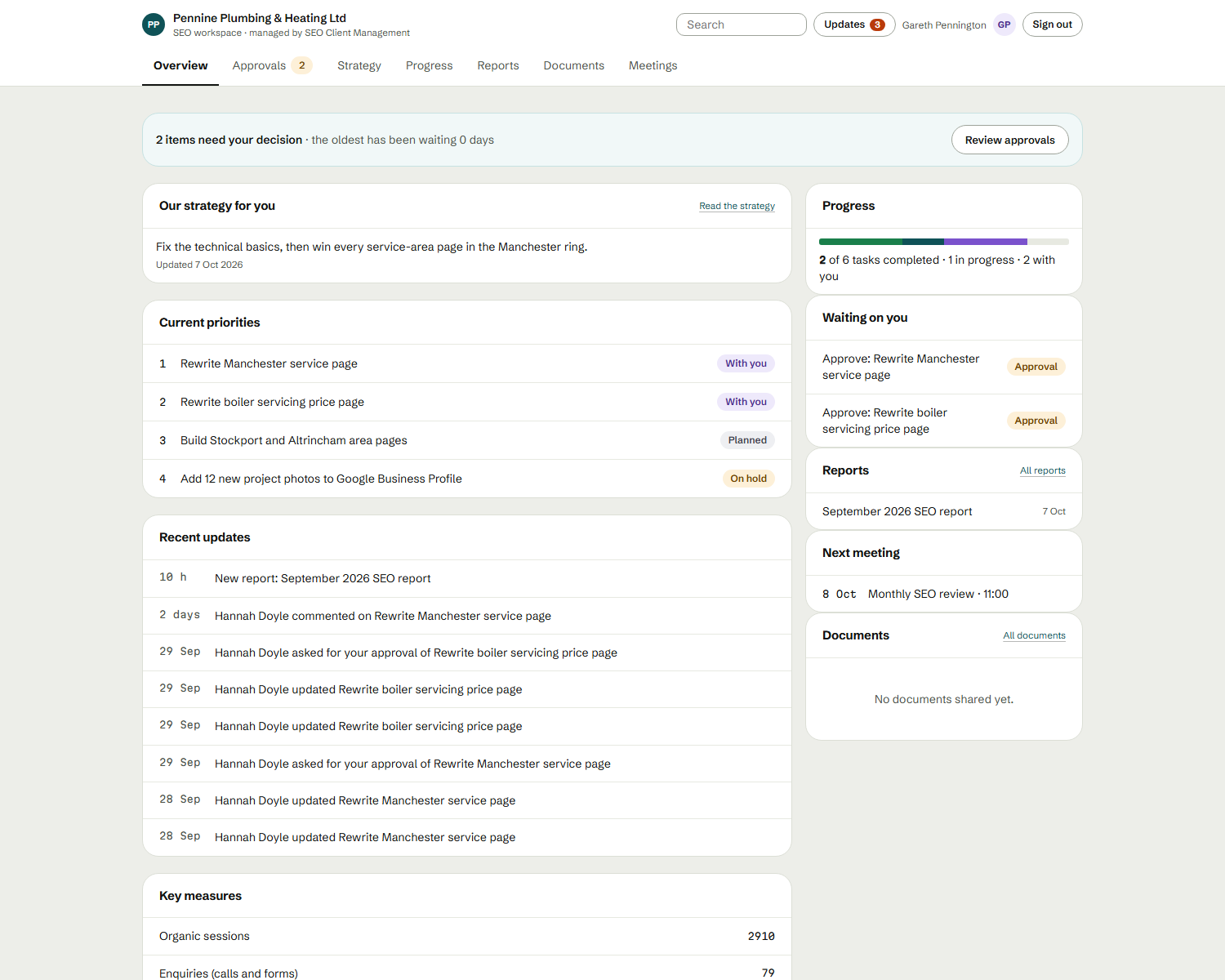Screen dimensions: 1225x980
Task: Select Add 12 new project photos priority
Action: tap(467, 479)
